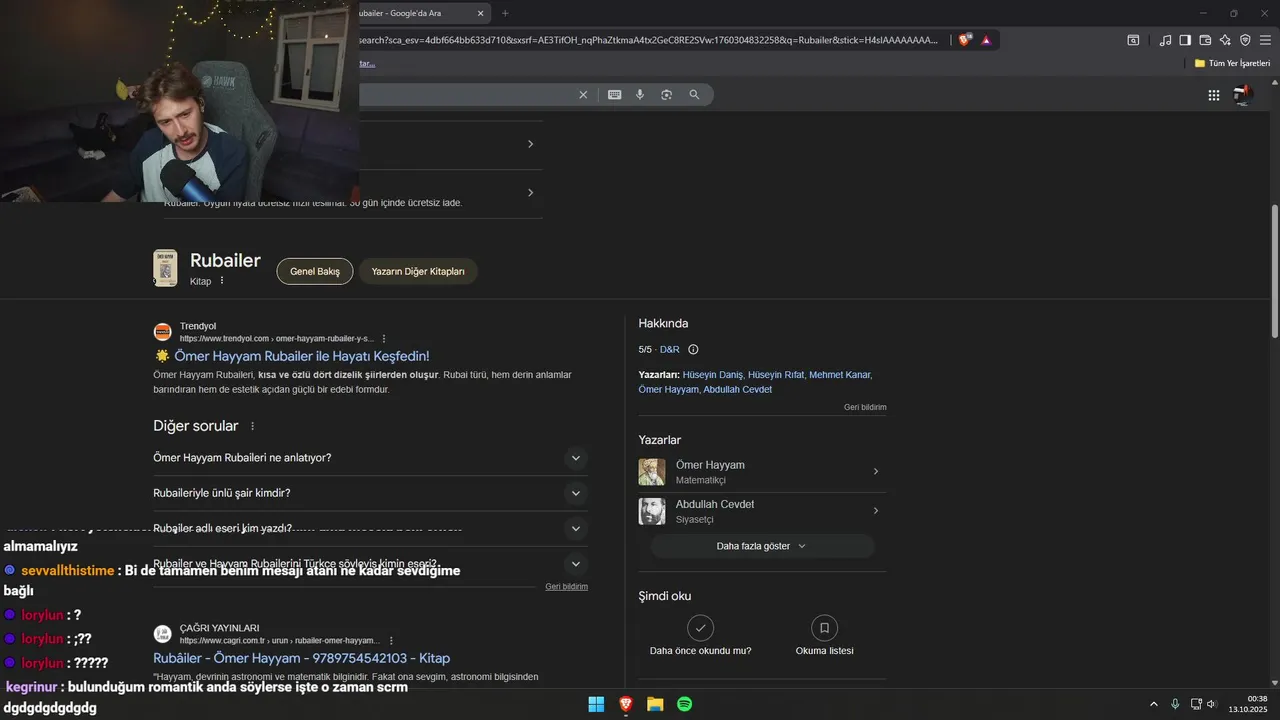Open the on-screen keyboard input tool

614,95
